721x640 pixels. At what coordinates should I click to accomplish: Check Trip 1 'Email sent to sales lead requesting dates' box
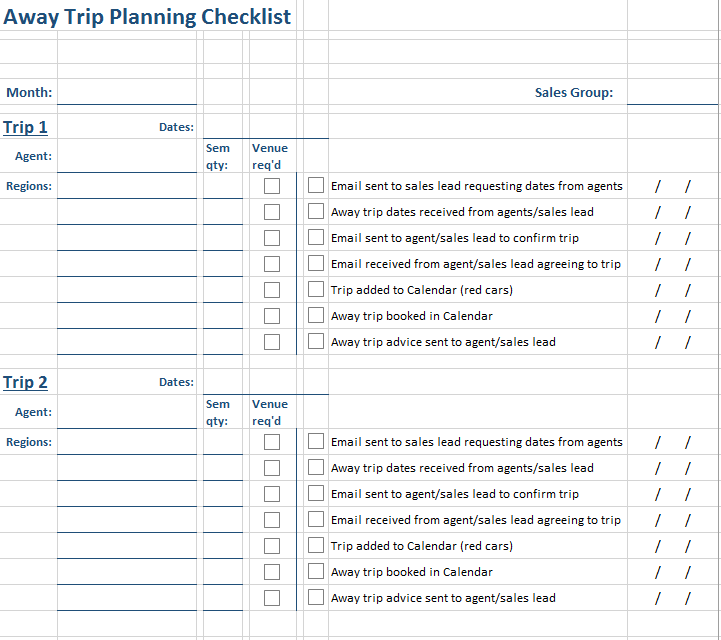click(x=316, y=185)
